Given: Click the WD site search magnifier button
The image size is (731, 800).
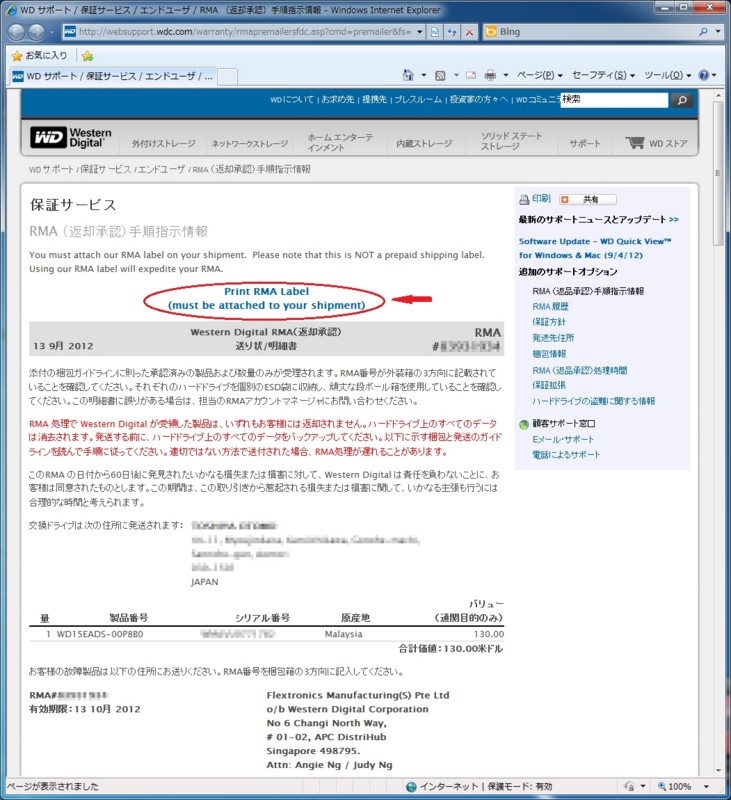Looking at the screenshot, I should [682, 101].
